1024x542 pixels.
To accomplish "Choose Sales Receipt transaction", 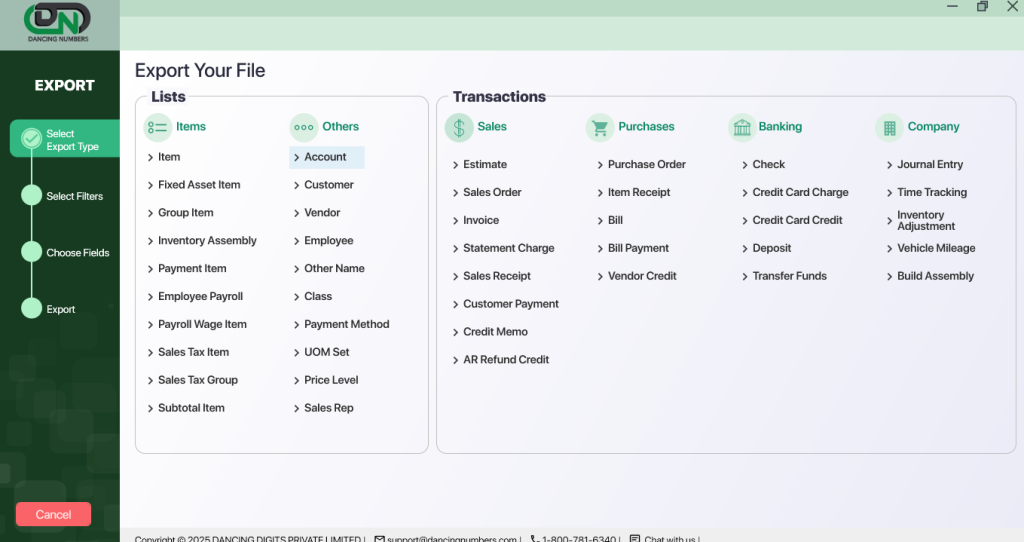I will tap(497, 276).
